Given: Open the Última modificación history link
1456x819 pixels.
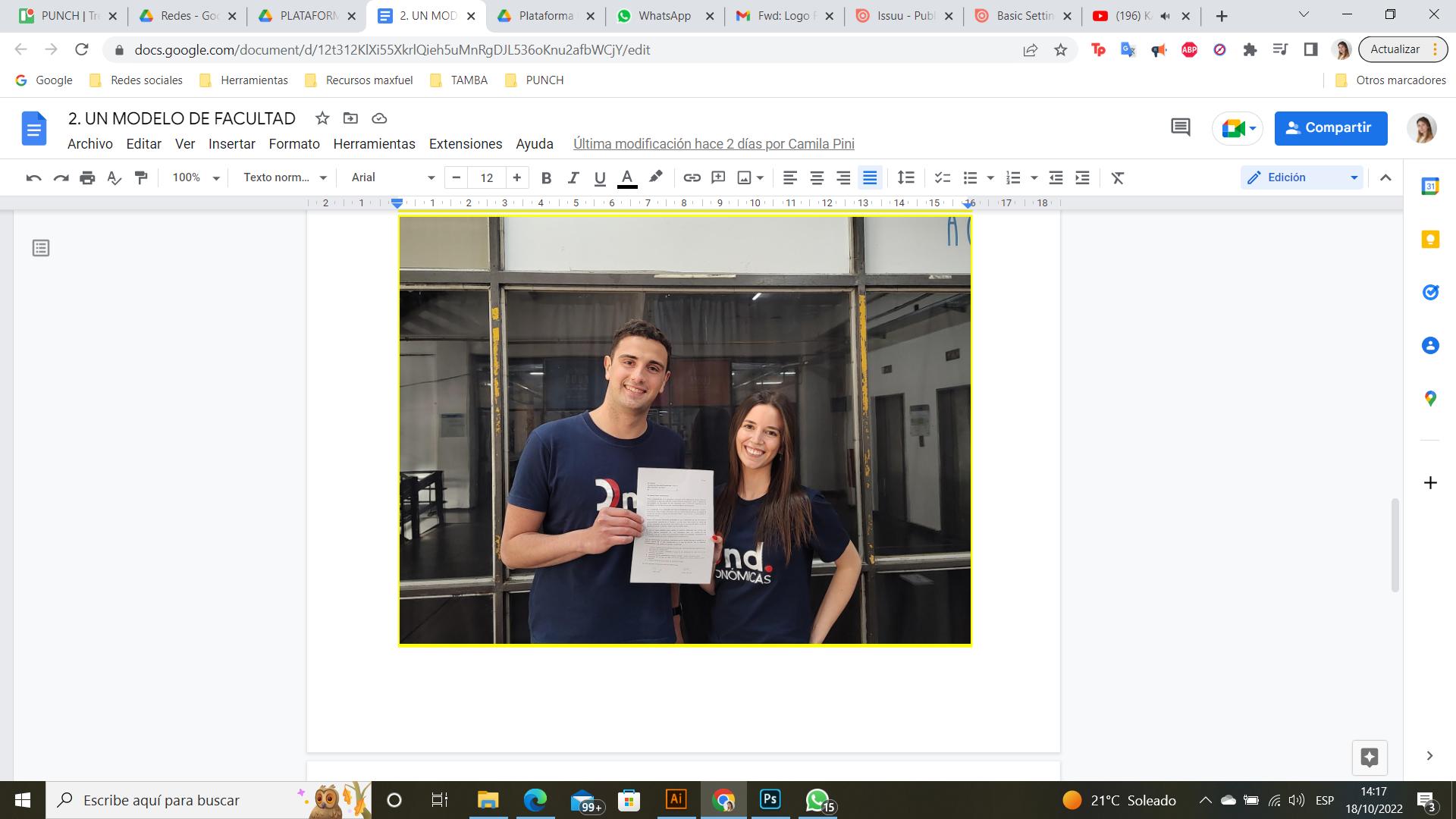Looking at the screenshot, I should coord(713,144).
